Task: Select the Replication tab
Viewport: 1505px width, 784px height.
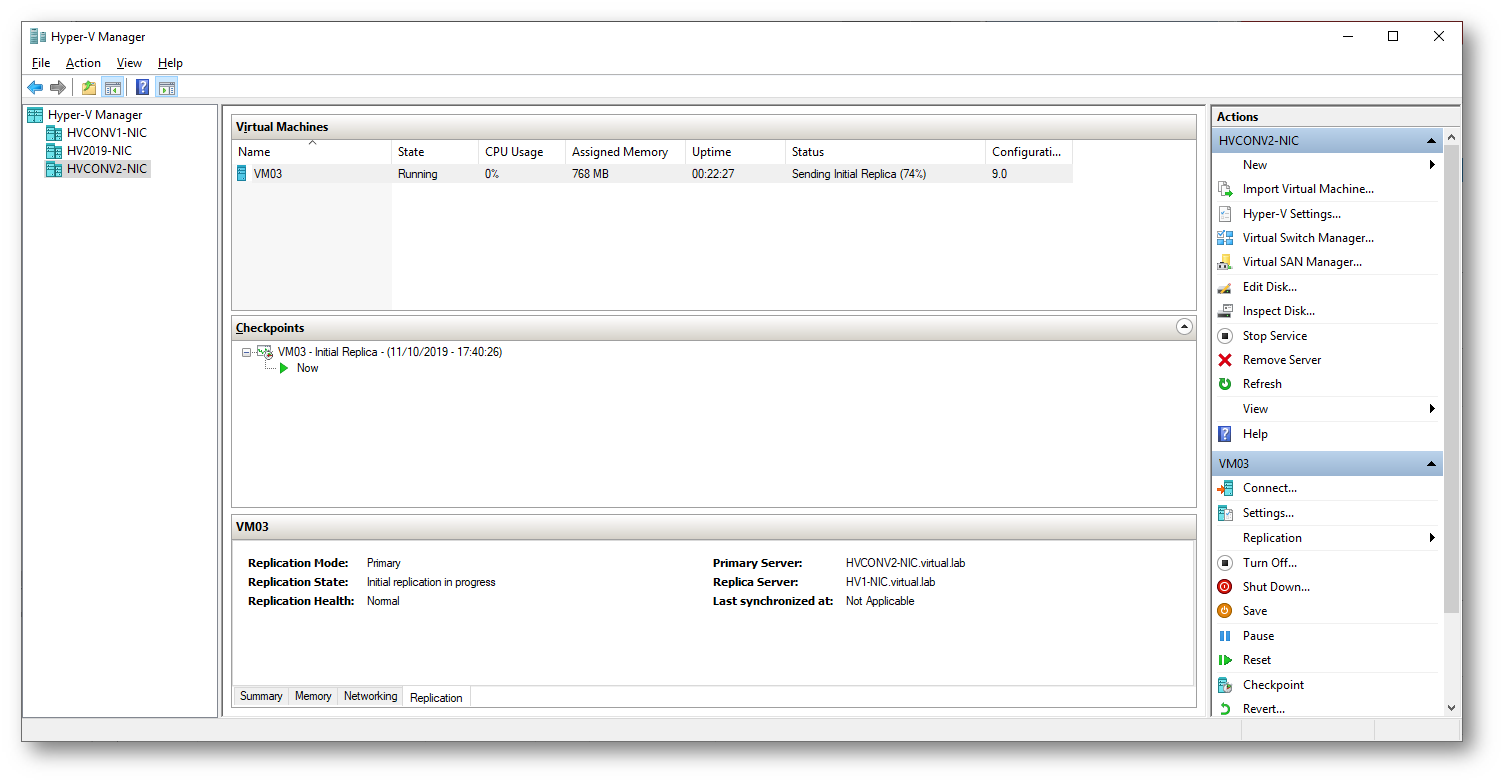Action: point(436,697)
